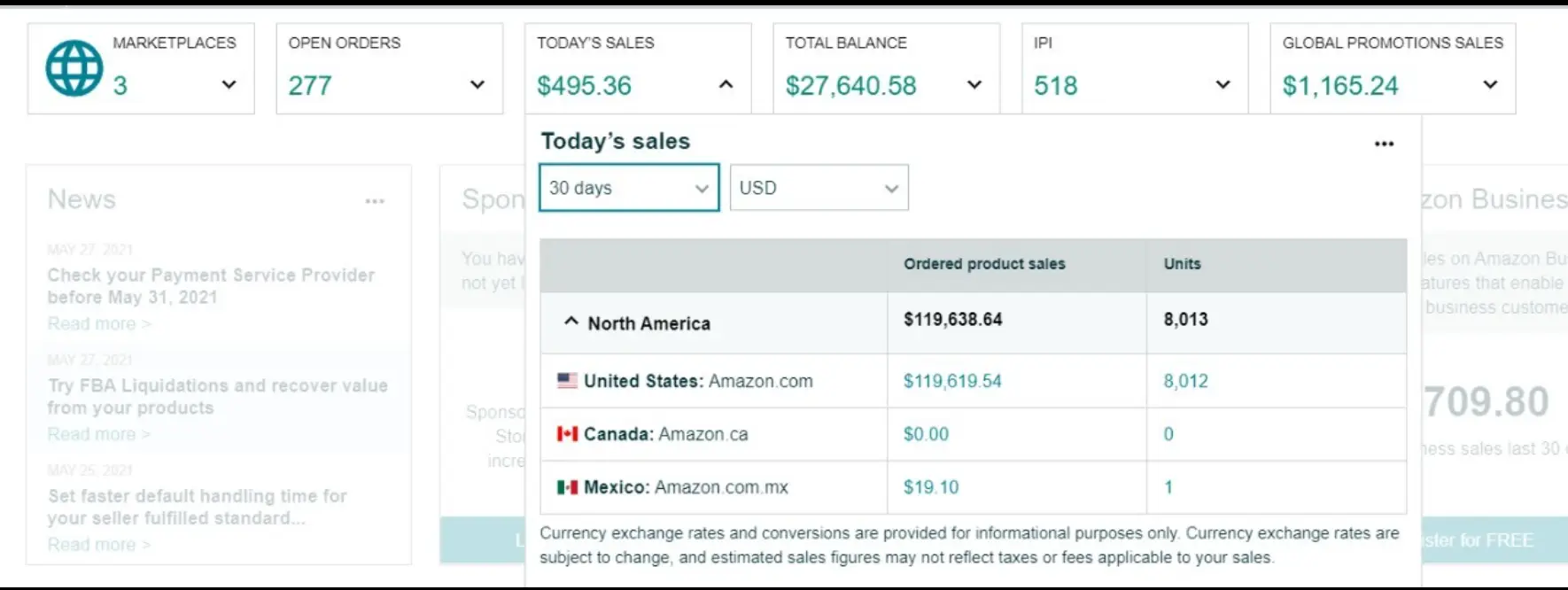Click the Marketplaces globe icon
Image resolution: width=1568 pixels, height=590 pixels.
74,68
